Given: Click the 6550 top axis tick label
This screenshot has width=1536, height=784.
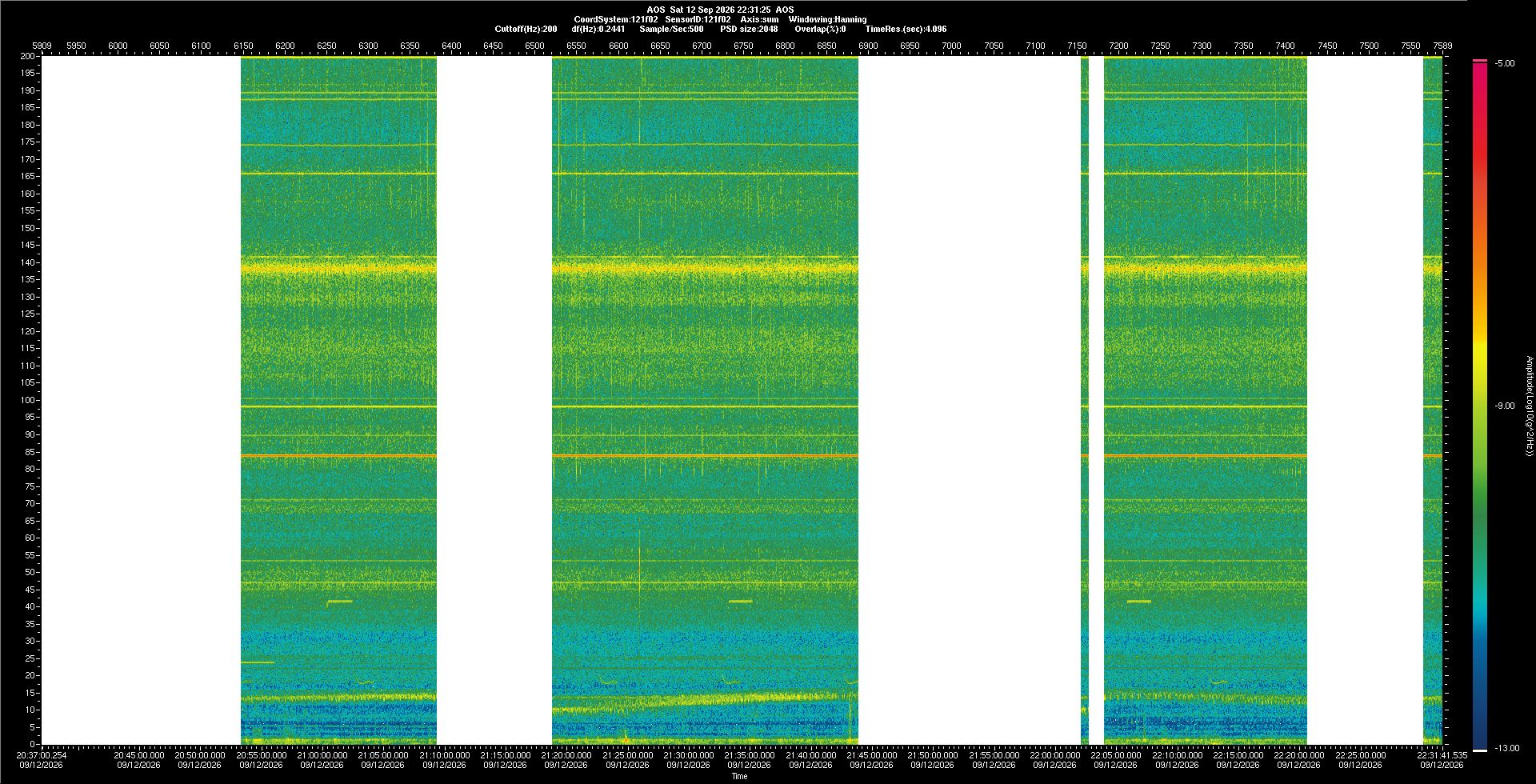Looking at the screenshot, I should (x=577, y=46).
